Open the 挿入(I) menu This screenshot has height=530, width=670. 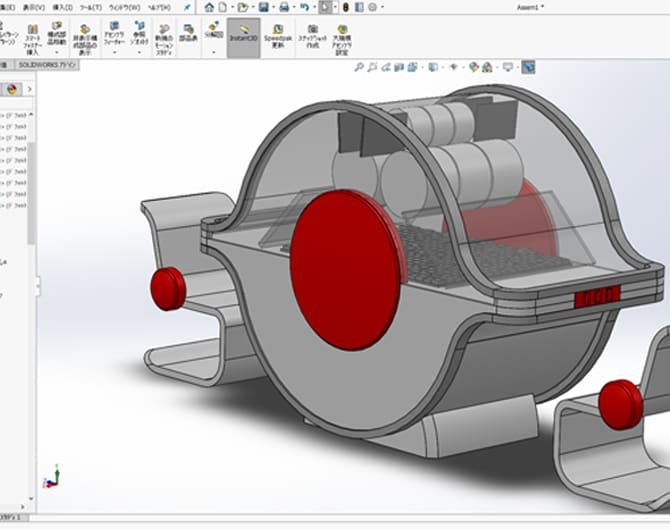tap(62, 8)
